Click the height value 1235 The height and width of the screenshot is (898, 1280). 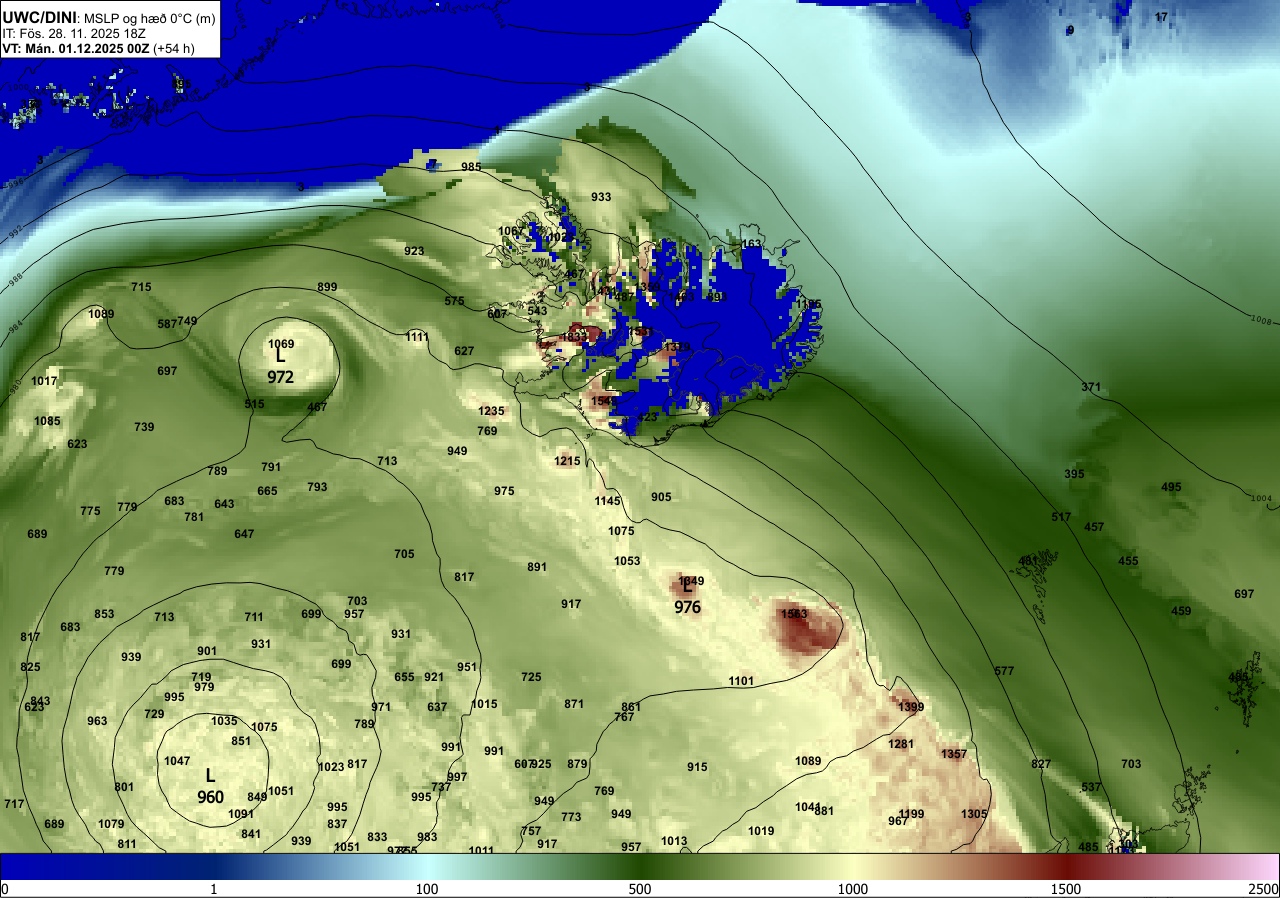[x=491, y=411]
